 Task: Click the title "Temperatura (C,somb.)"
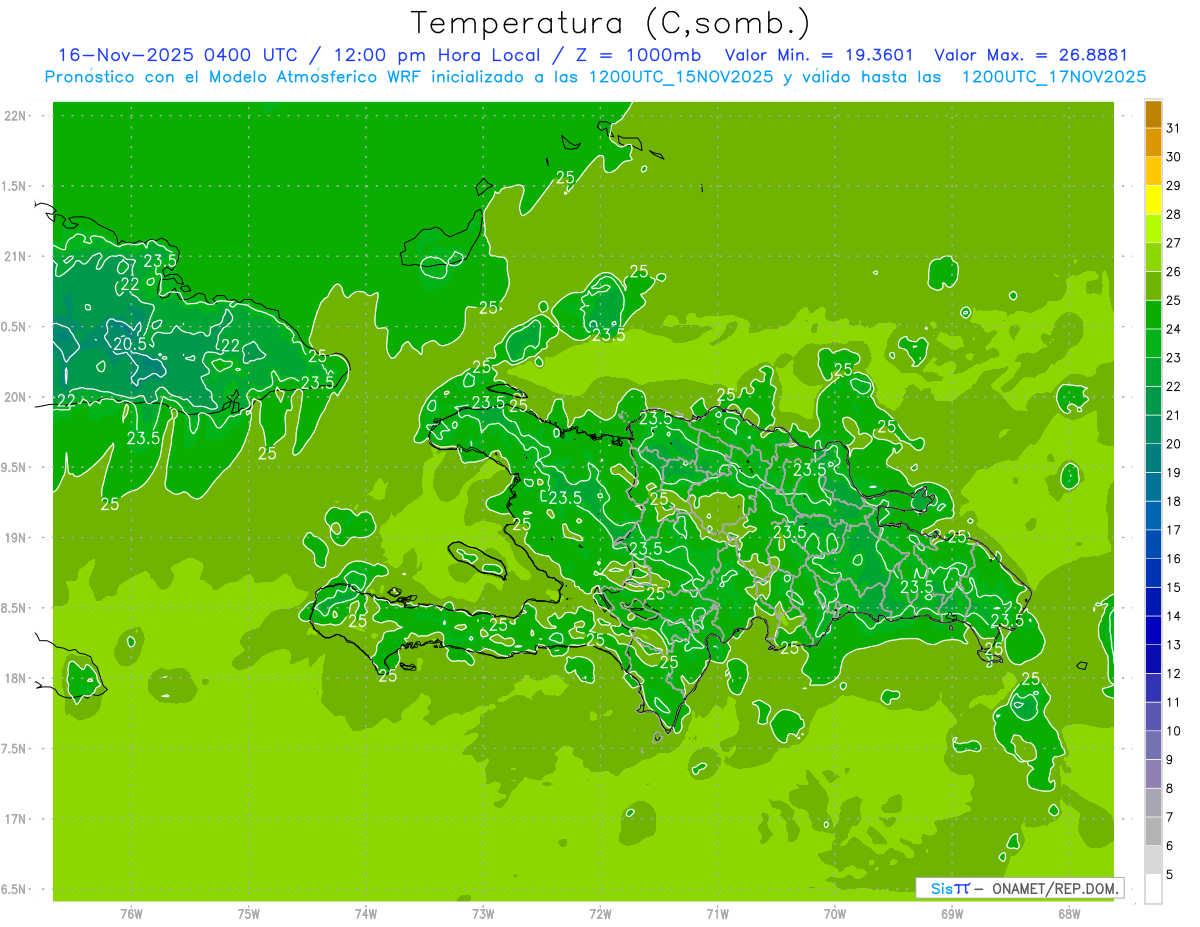tap(611, 24)
